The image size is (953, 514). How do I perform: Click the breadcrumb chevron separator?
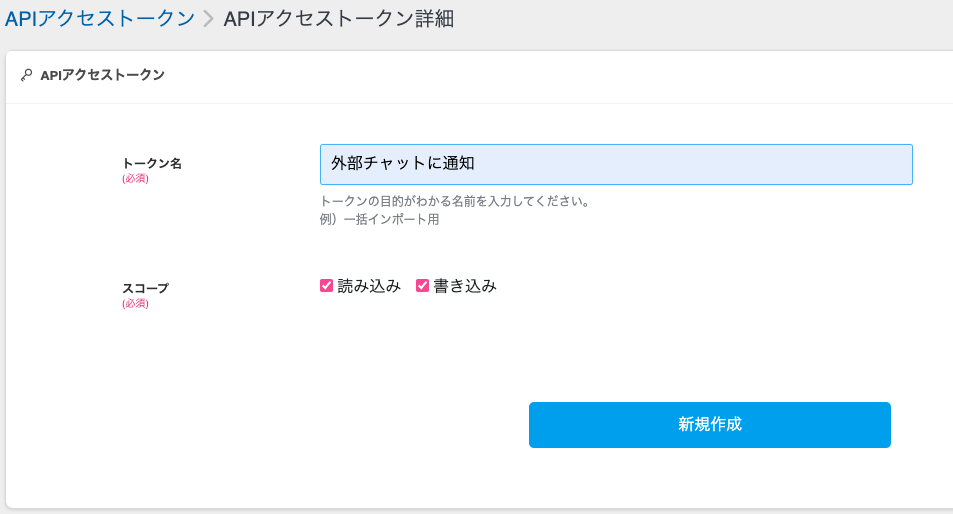point(209,19)
